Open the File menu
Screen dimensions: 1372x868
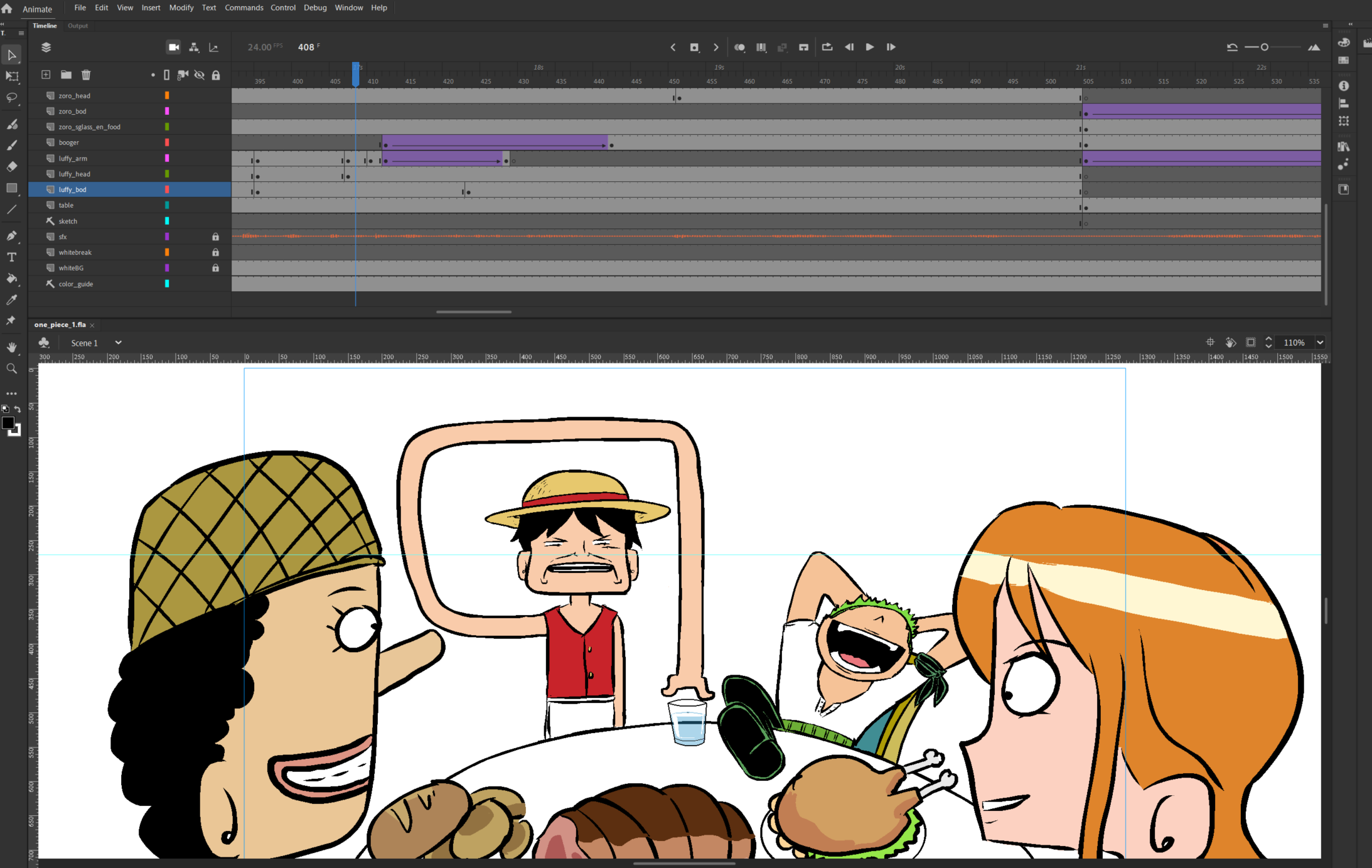click(80, 8)
